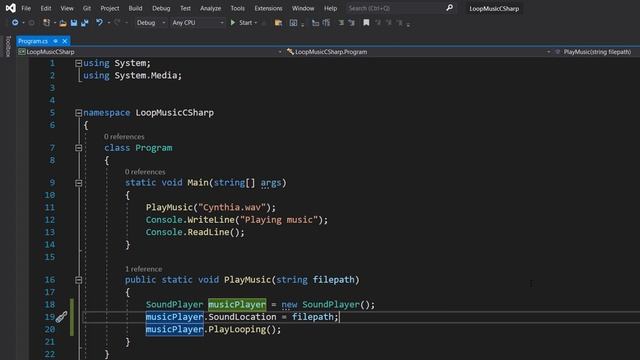Click the PlayLooping method call

click(x=237, y=329)
